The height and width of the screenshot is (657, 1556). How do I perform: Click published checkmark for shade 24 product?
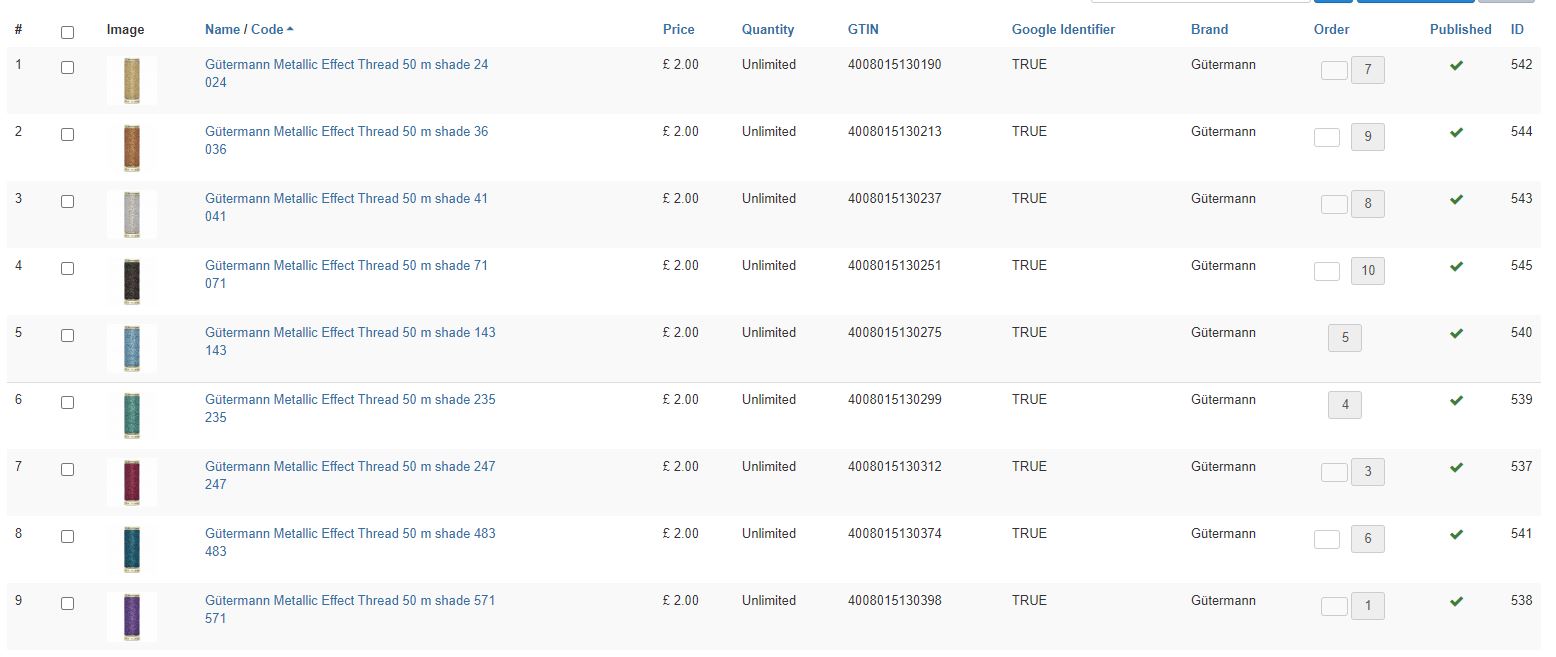pyautogui.click(x=1456, y=66)
